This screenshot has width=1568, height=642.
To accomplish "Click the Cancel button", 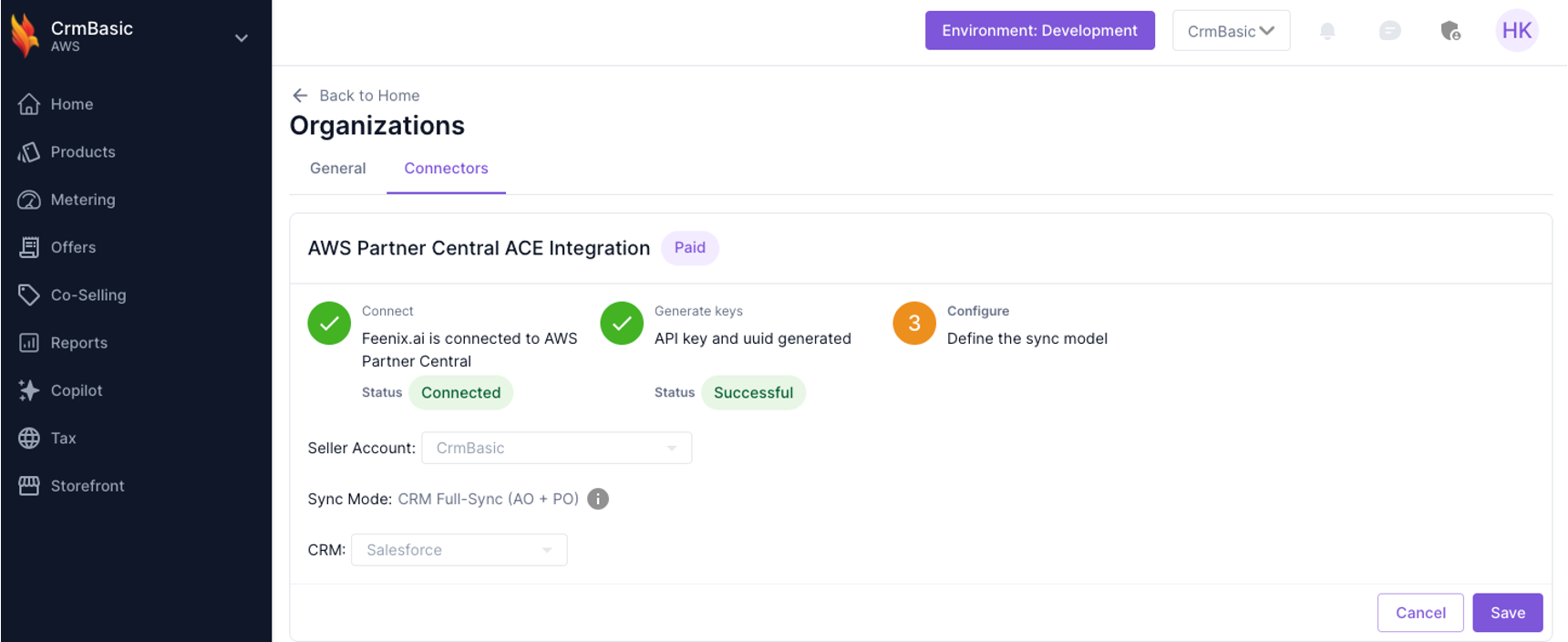I will 1419,613.
